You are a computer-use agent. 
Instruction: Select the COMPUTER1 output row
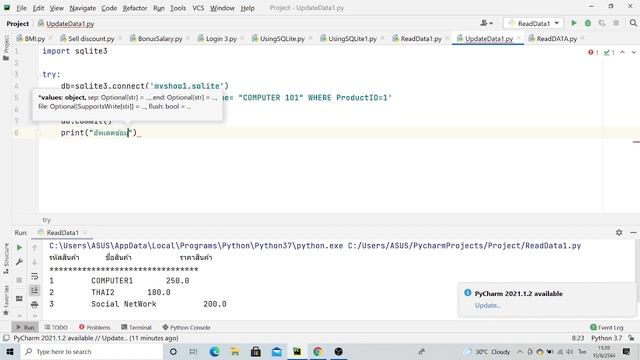pyautogui.click(x=119, y=280)
